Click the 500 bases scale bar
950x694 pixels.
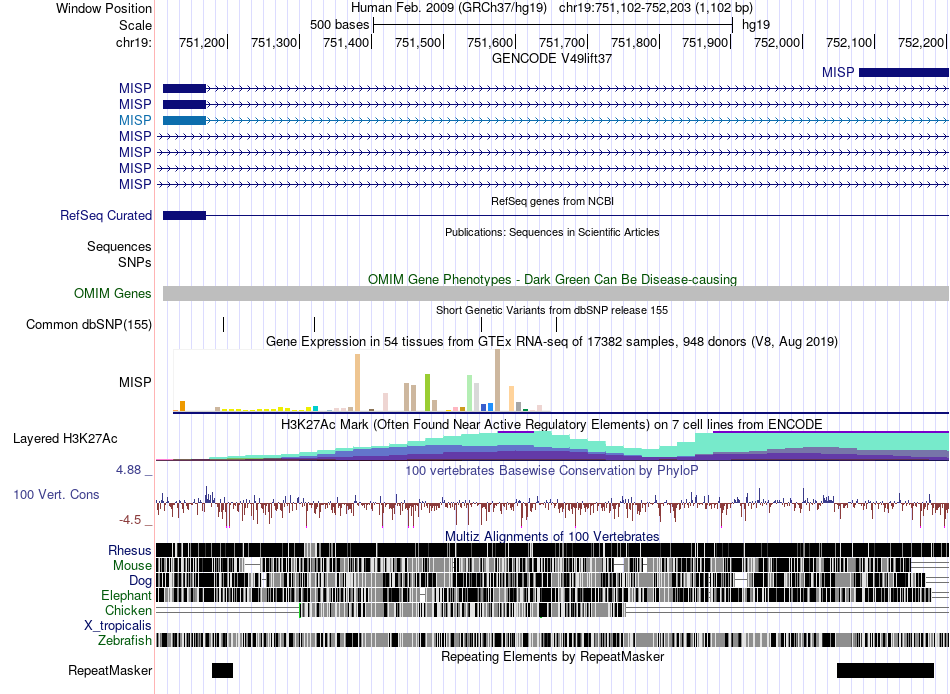553,25
